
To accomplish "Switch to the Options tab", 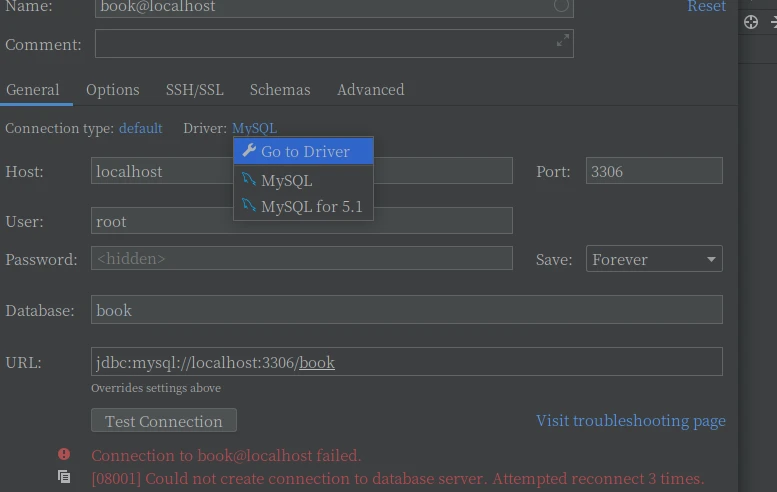I will [x=112, y=89].
